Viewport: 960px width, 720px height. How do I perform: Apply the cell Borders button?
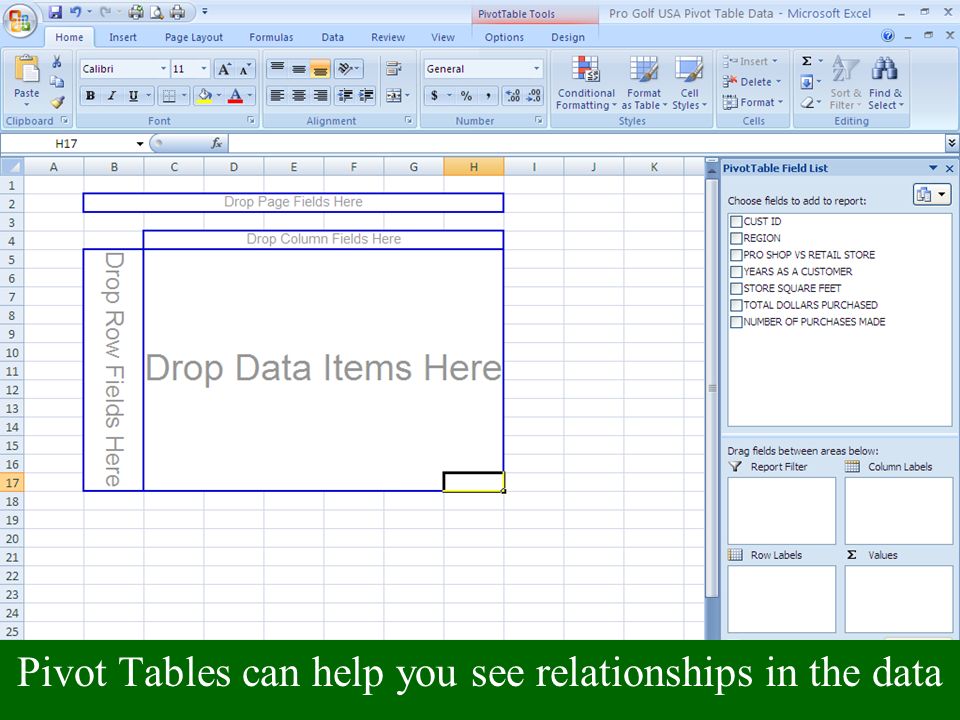click(169, 96)
